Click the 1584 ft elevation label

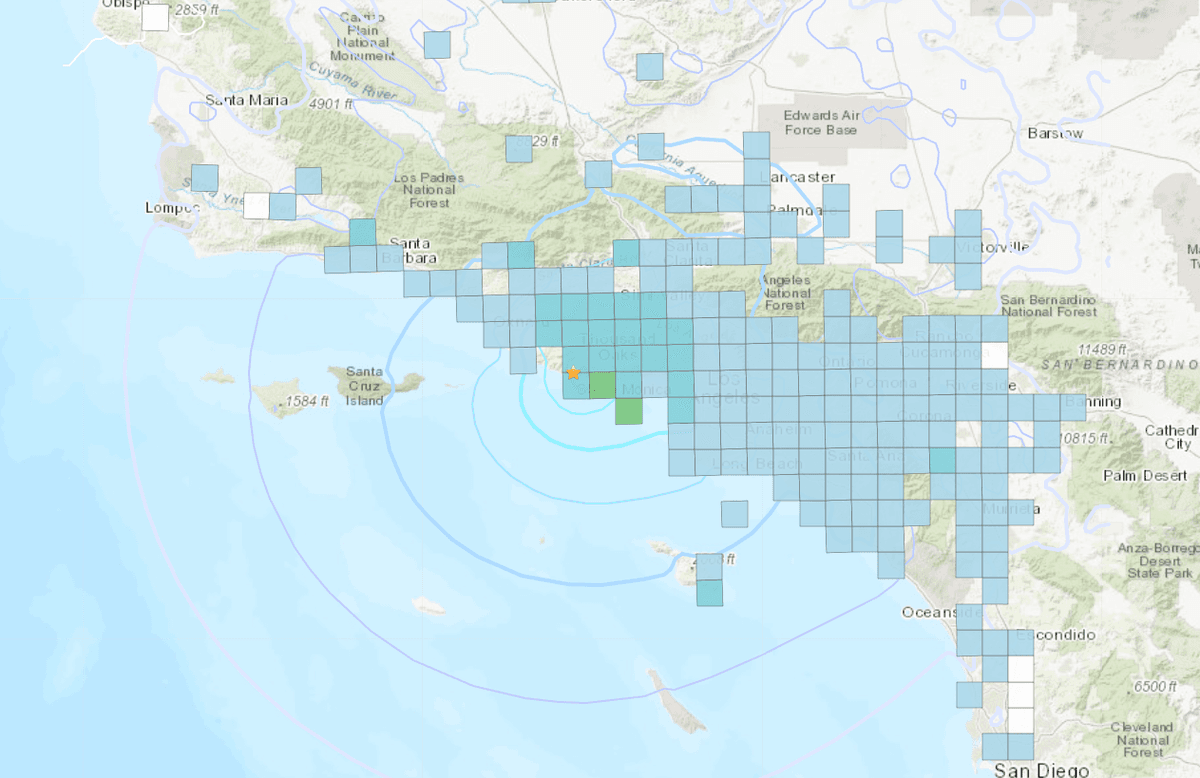[x=308, y=404]
